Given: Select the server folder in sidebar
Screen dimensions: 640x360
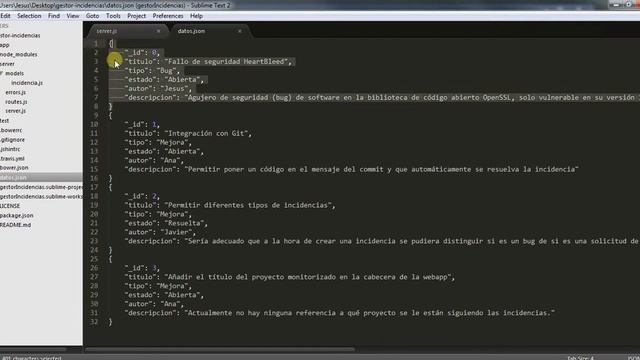Looking at the screenshot, I should 7,64.
